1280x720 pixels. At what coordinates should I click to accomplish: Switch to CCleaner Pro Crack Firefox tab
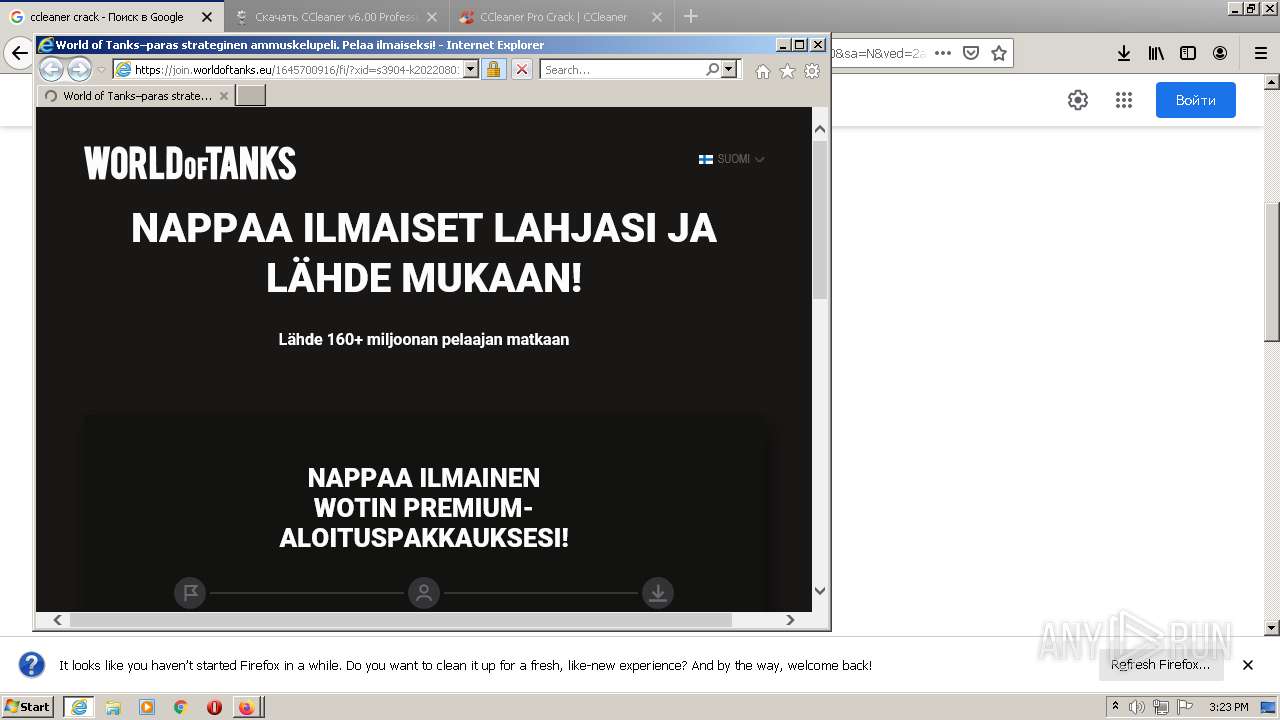[x=562, y=17]
